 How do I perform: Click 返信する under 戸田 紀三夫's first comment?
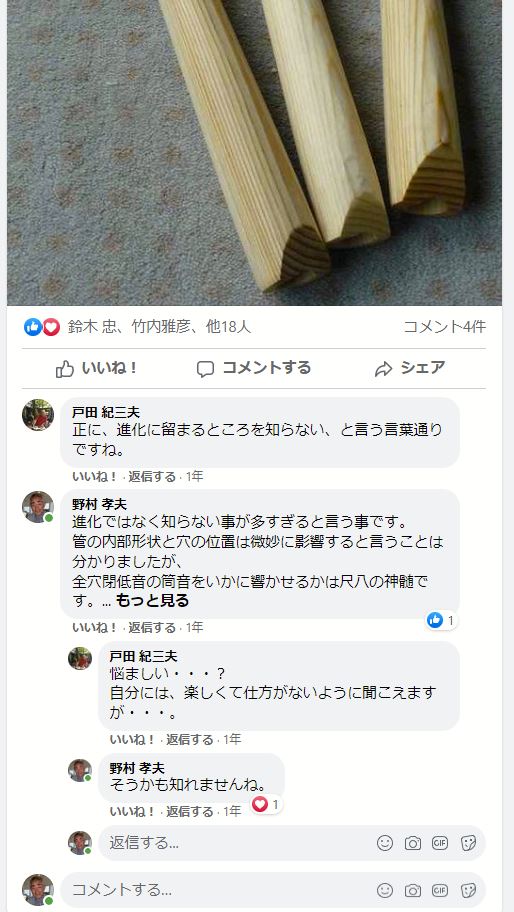click(152, 477)
